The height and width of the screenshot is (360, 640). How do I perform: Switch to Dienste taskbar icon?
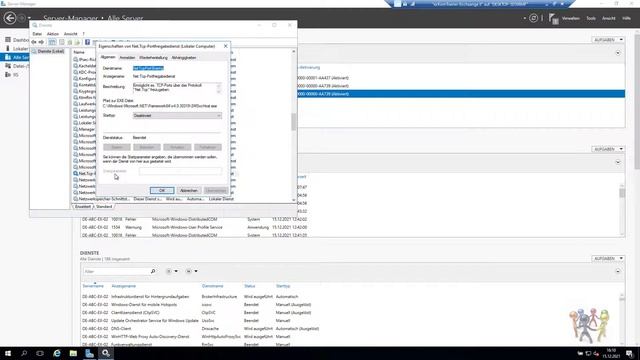tap(106, 353)
